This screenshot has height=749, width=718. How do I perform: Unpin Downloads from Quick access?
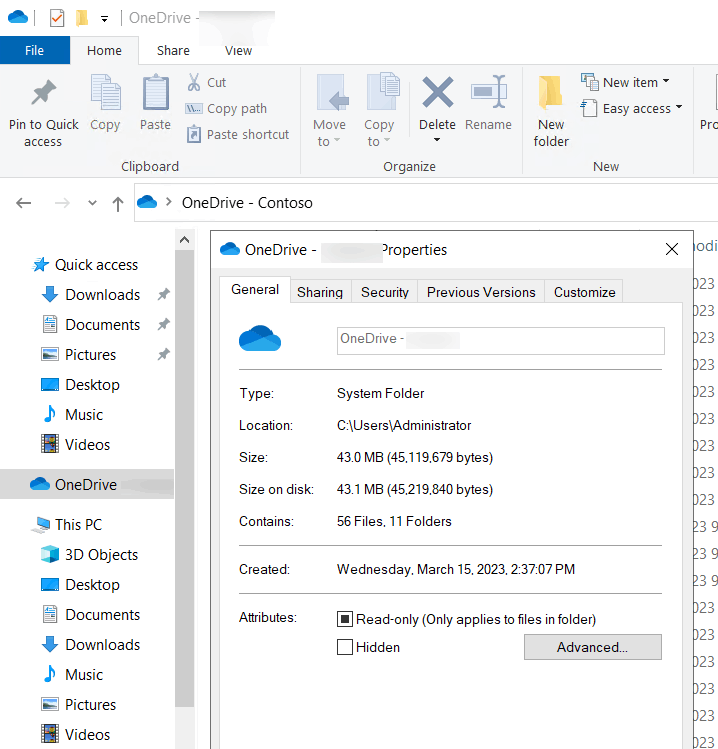click(x=164, y=294)
